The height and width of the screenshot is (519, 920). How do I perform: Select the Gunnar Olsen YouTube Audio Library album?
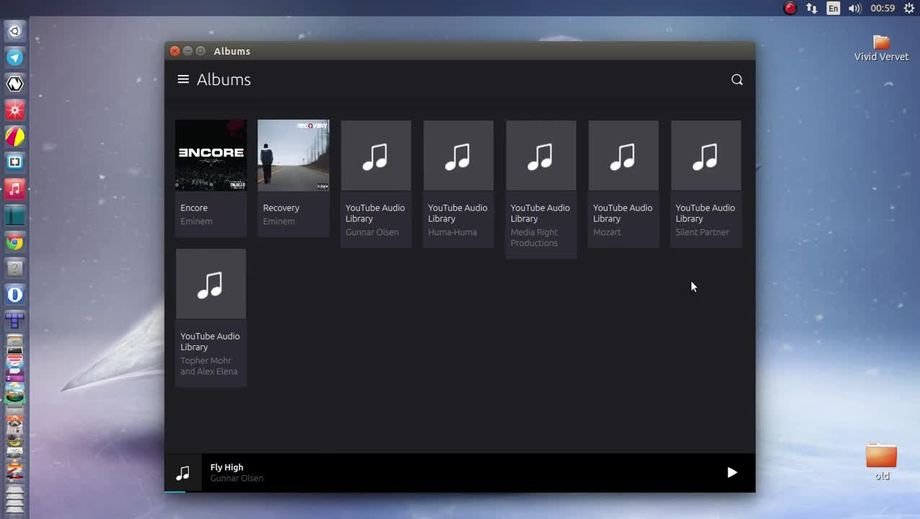376,156
